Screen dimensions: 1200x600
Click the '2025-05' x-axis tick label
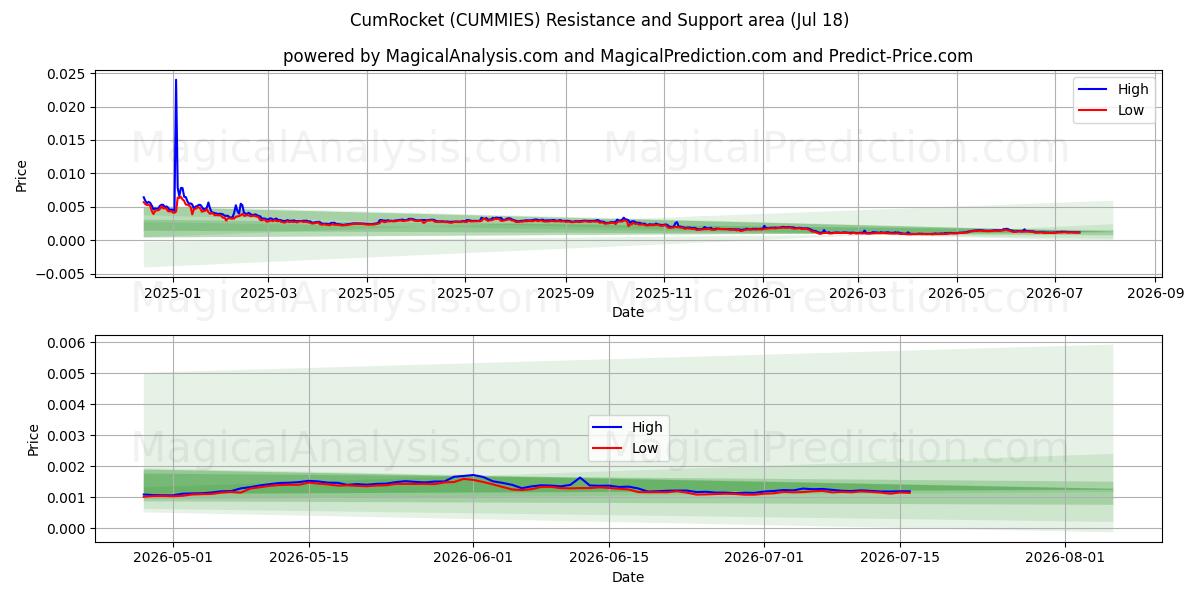[x=366, y=293]
